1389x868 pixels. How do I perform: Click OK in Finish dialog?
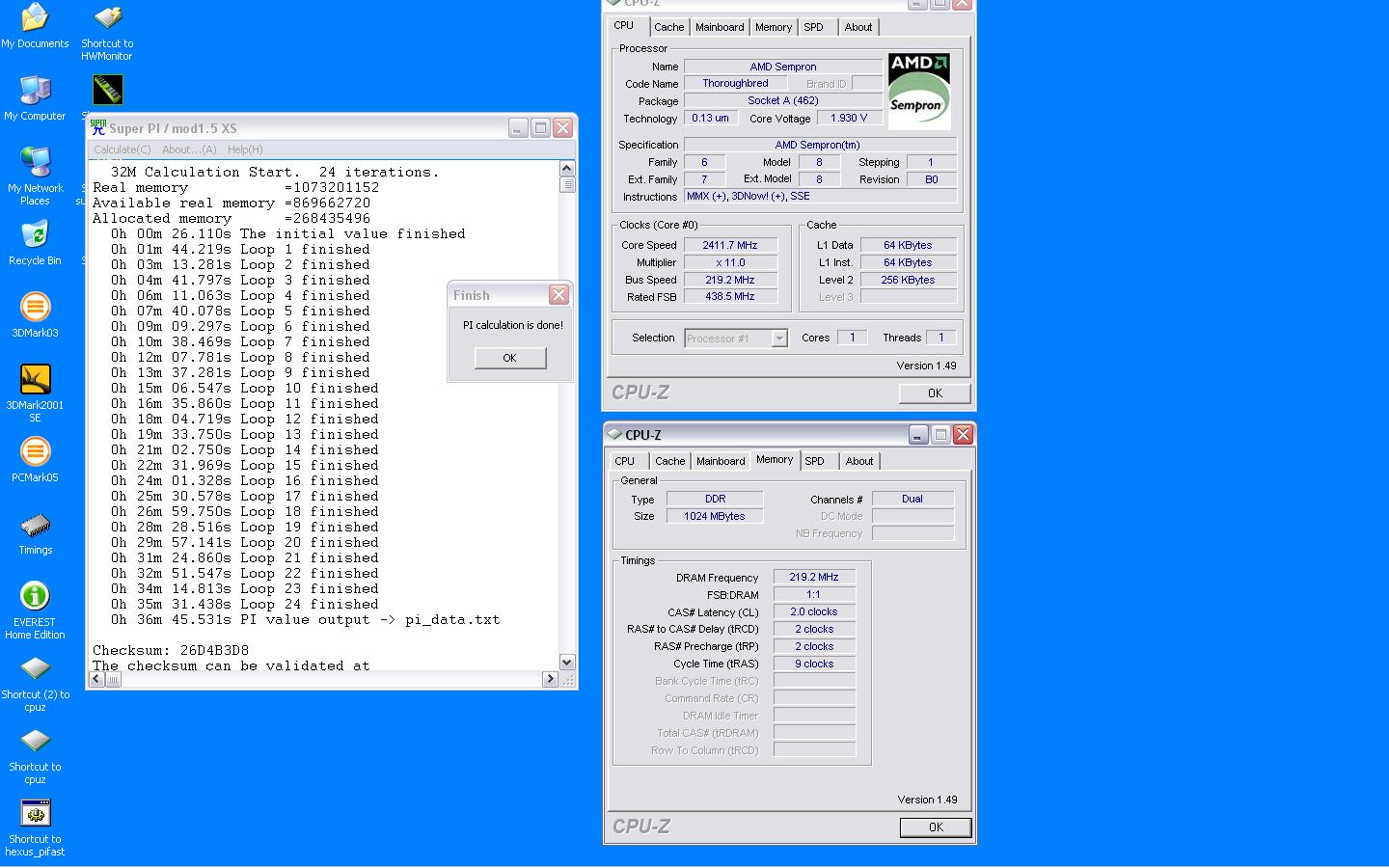tap(510, 358)
